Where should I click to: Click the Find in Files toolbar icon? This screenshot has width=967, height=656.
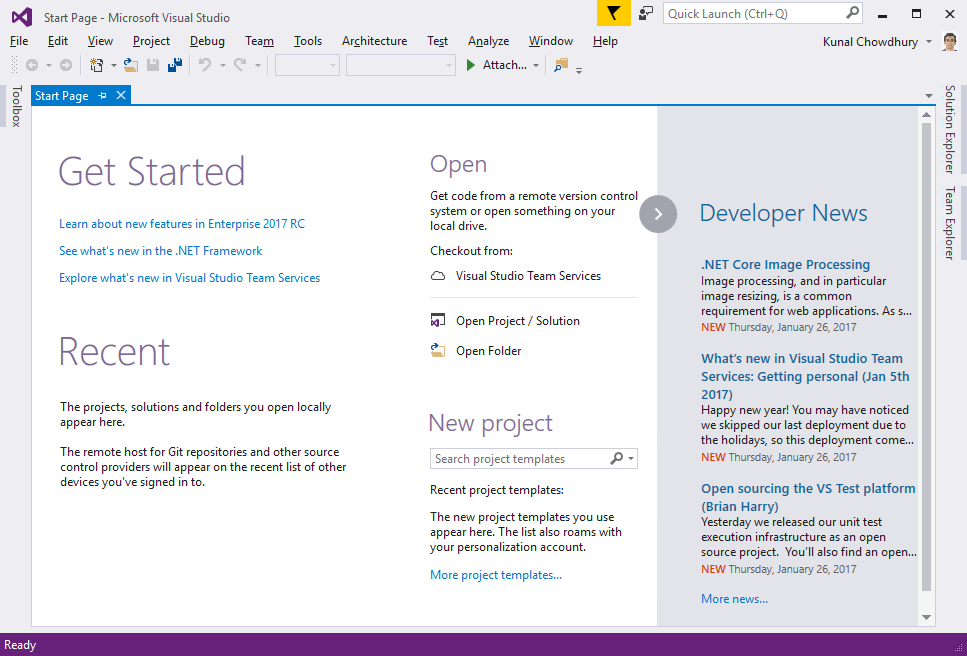561,65
